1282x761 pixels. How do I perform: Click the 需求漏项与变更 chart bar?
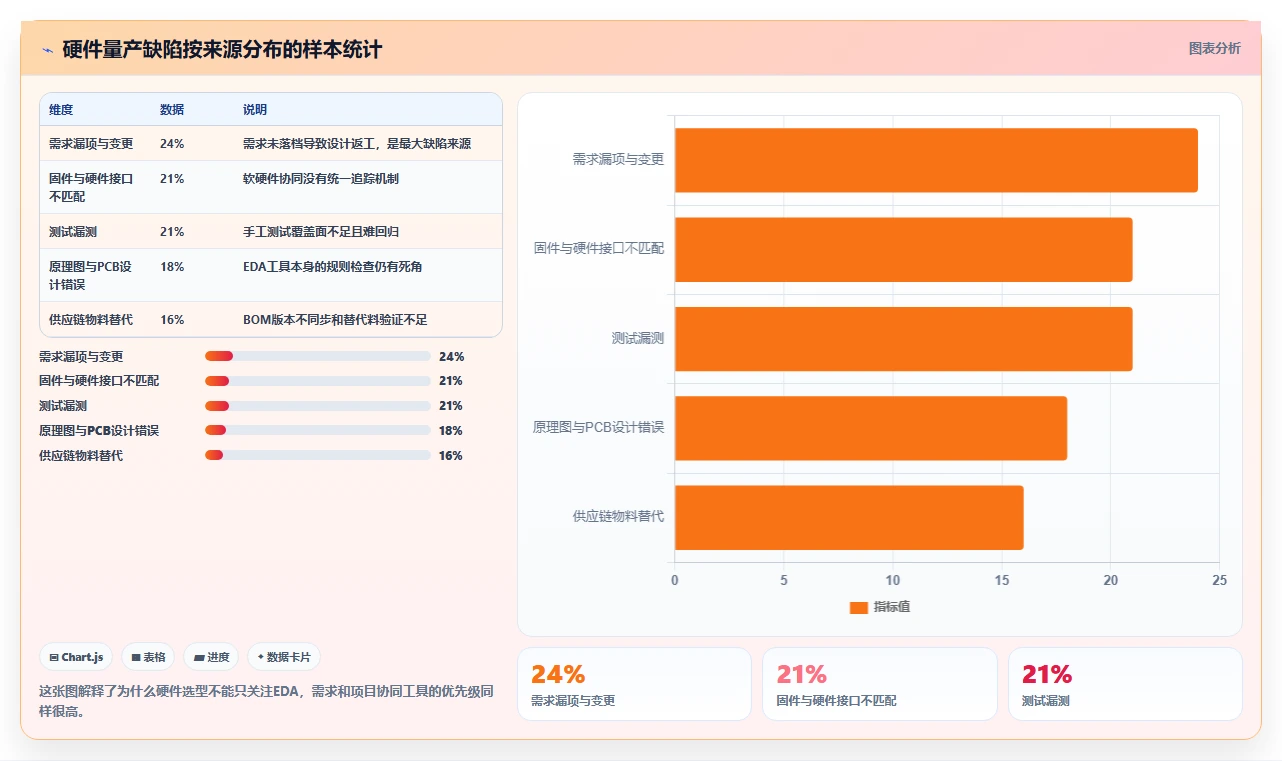point(936,160)
